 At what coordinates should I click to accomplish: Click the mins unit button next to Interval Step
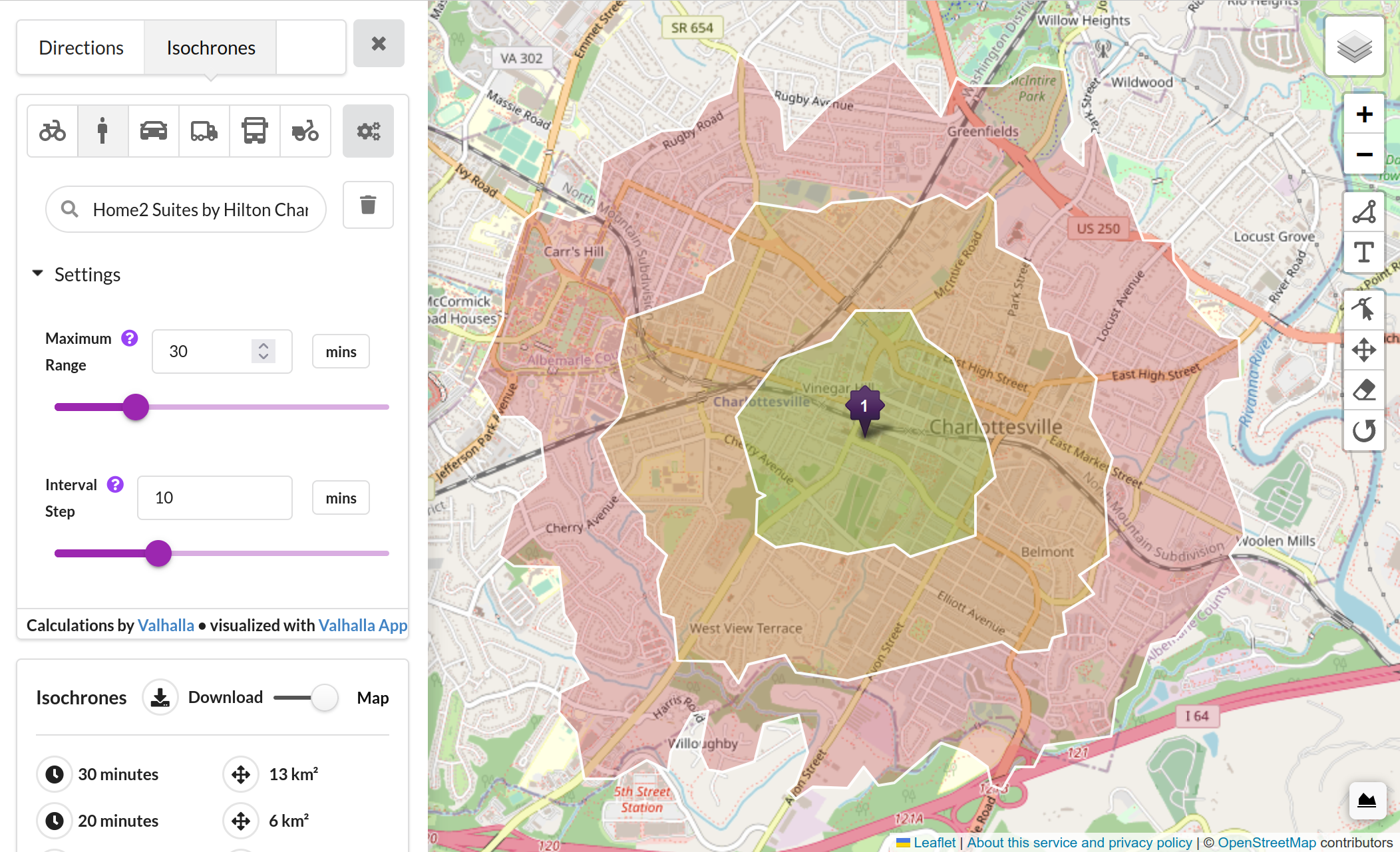click(340, 497)
